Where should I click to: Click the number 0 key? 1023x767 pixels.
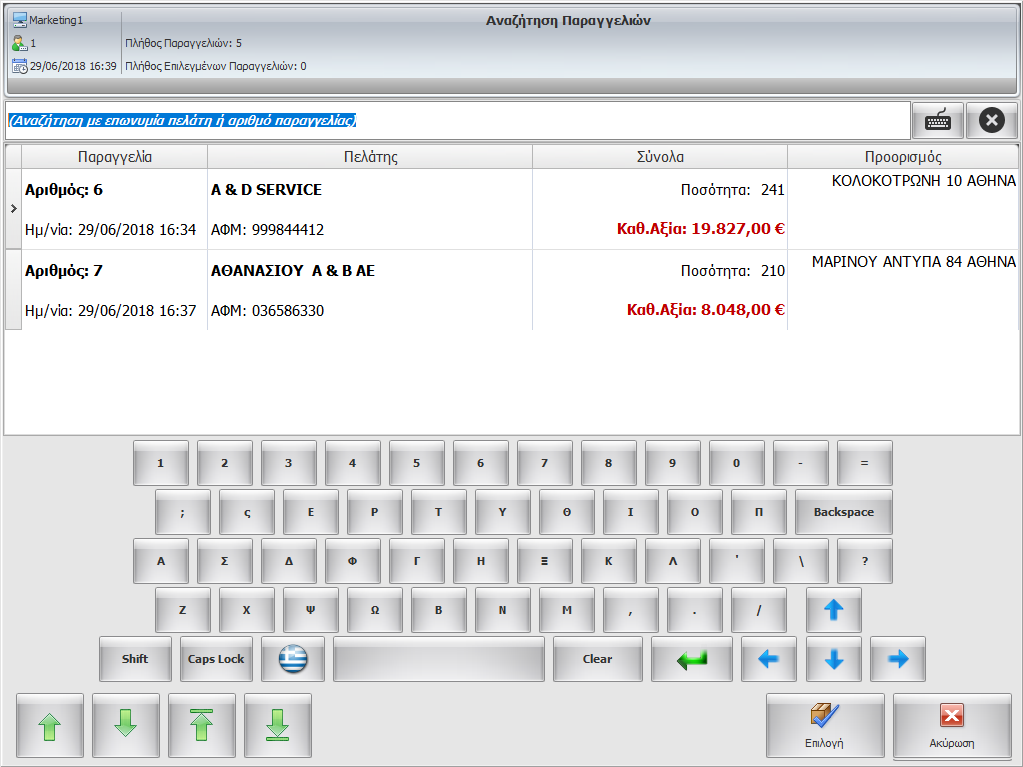pos(737,463)
